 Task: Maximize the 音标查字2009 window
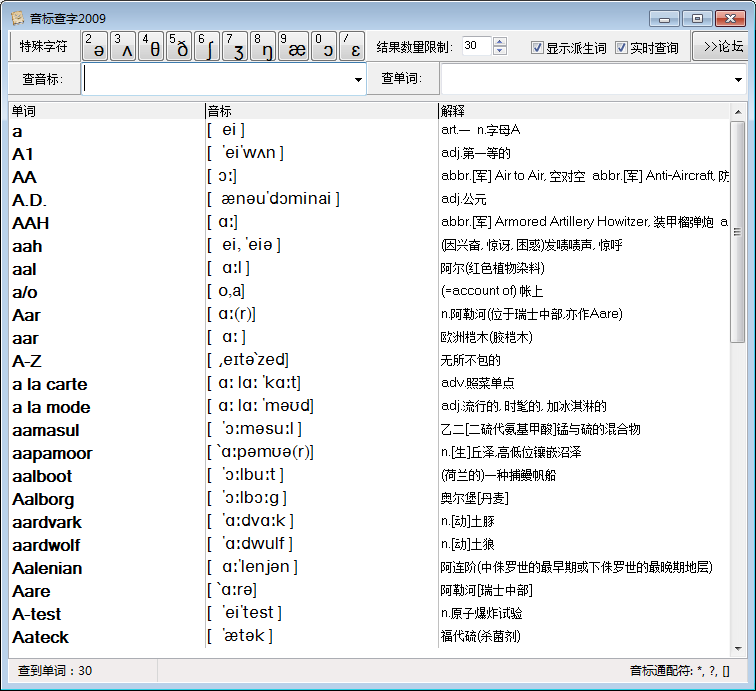(697, 19)
